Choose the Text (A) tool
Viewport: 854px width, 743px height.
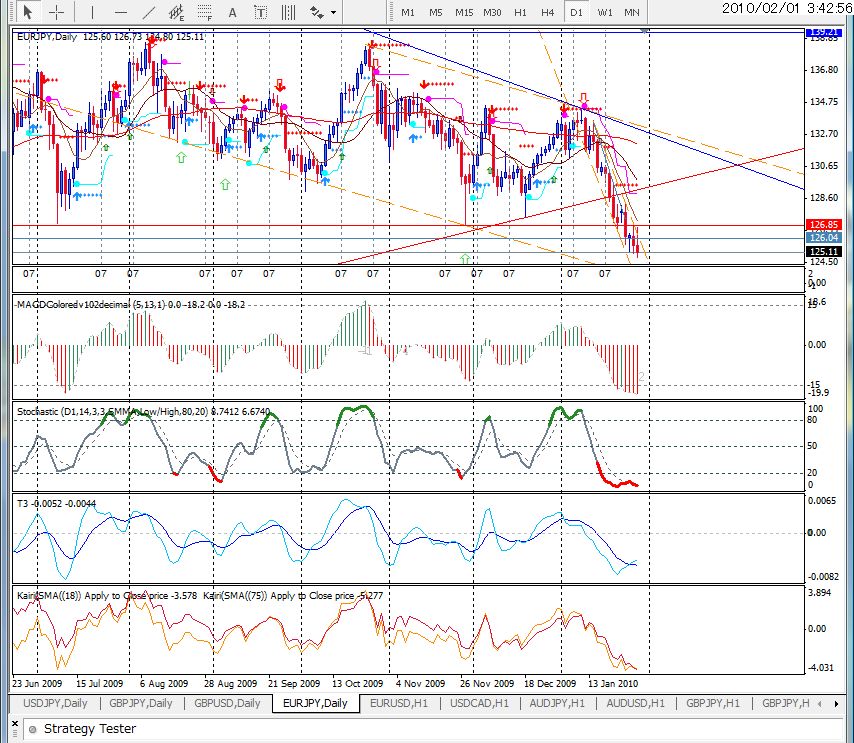[233, 12]
